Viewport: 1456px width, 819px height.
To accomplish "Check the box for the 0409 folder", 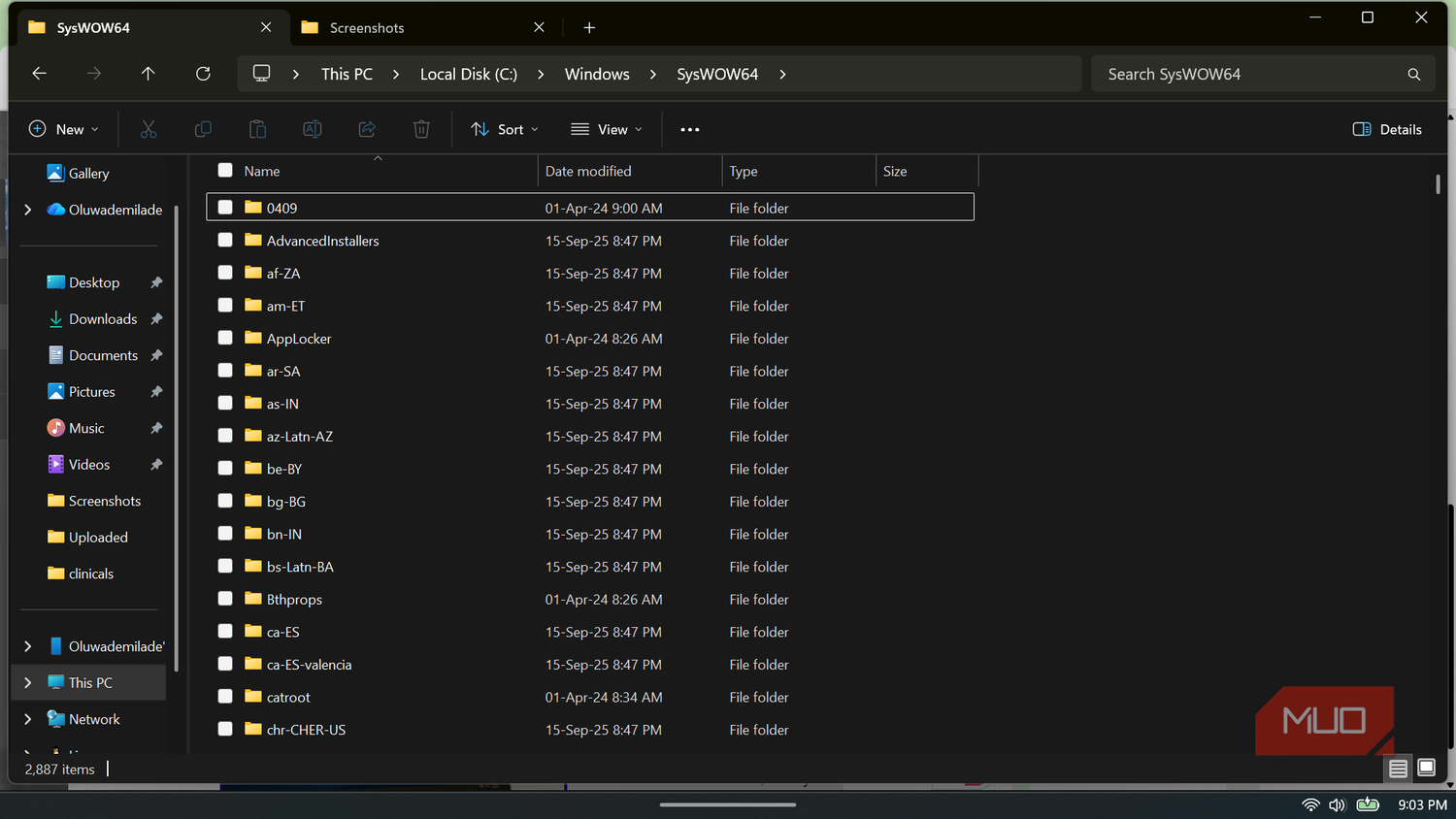I will (225, 208).
